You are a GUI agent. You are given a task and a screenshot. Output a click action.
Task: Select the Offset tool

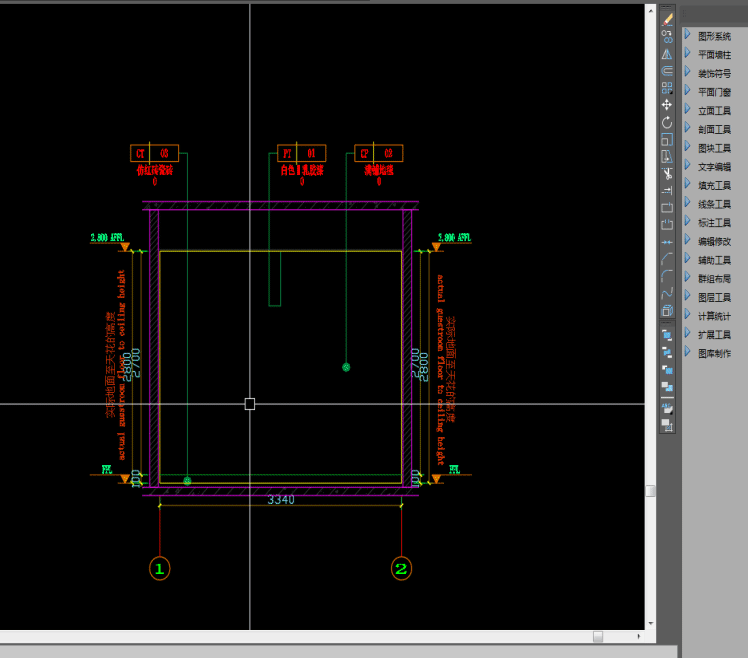coord(667,71)
